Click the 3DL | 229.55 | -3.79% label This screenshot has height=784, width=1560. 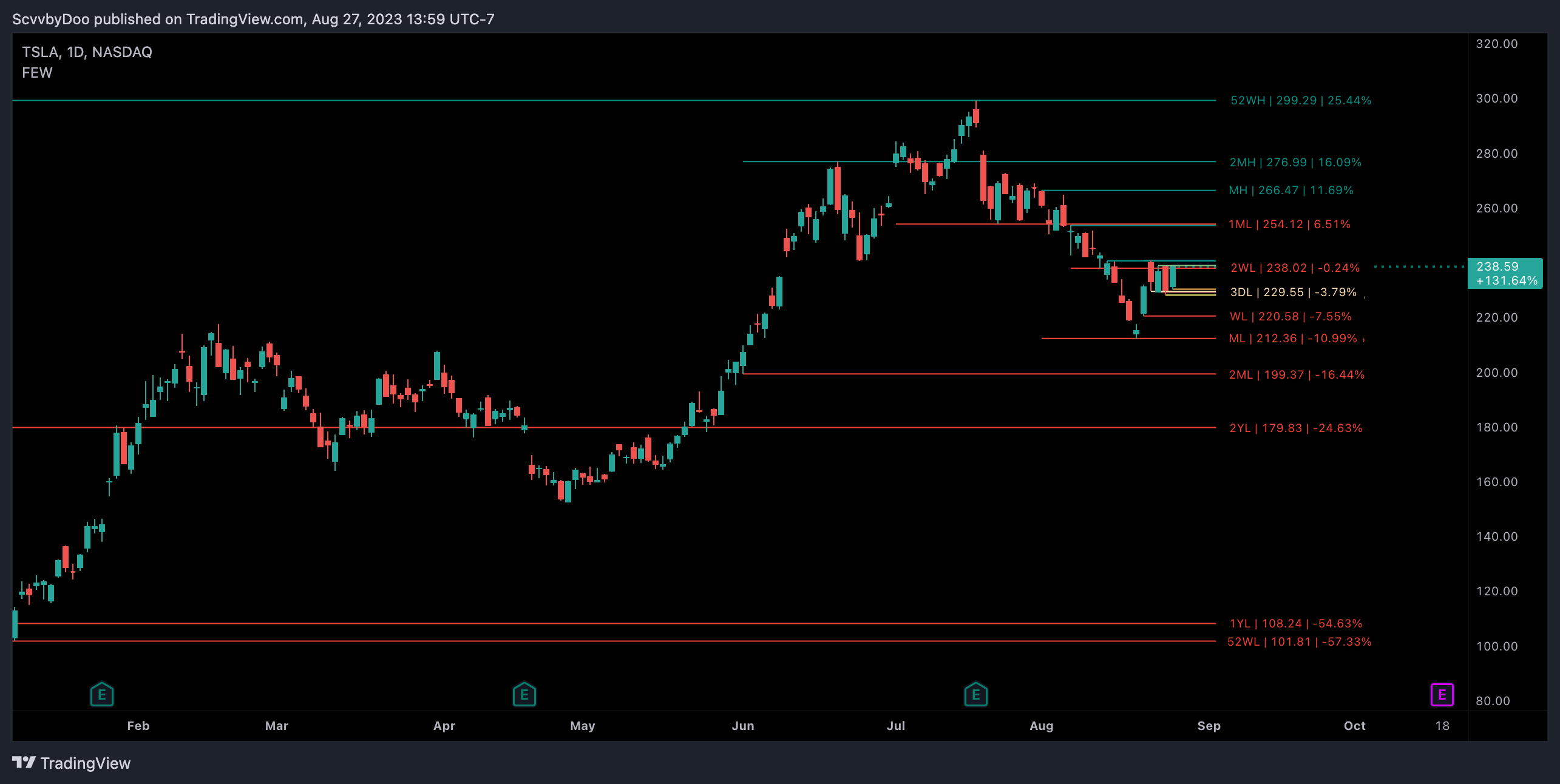click(1293, 292)
